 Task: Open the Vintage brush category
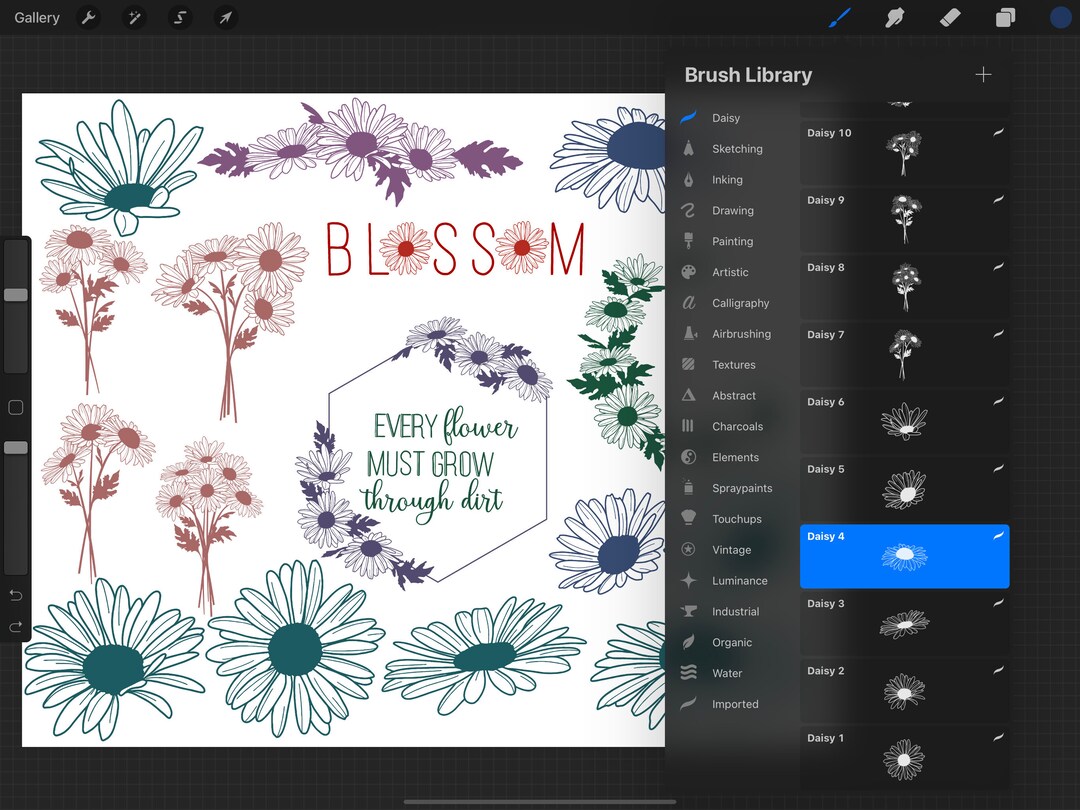[731, 549]
